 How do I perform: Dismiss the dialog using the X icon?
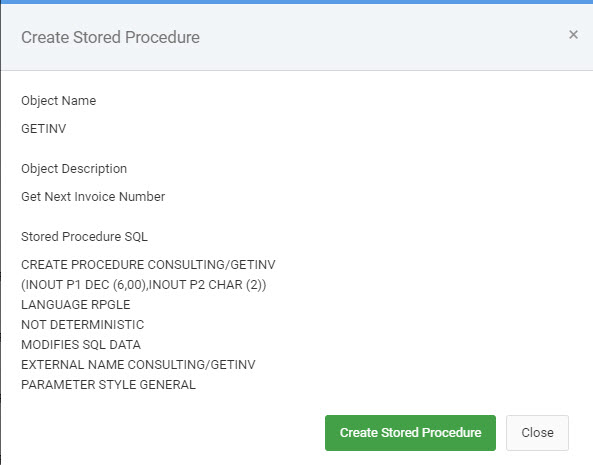[573, 34]
